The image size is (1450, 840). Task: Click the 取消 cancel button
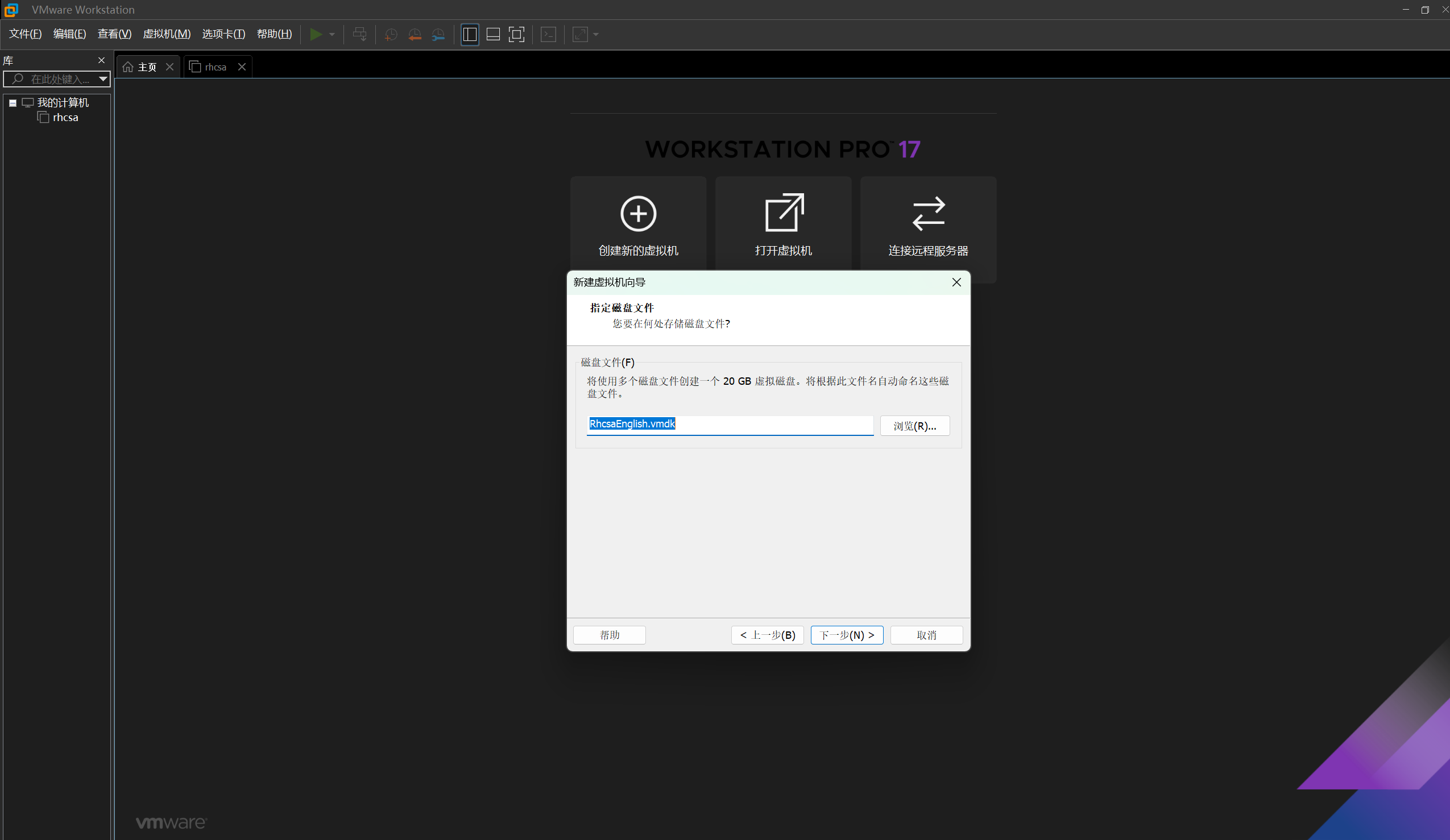coord(926,635)
